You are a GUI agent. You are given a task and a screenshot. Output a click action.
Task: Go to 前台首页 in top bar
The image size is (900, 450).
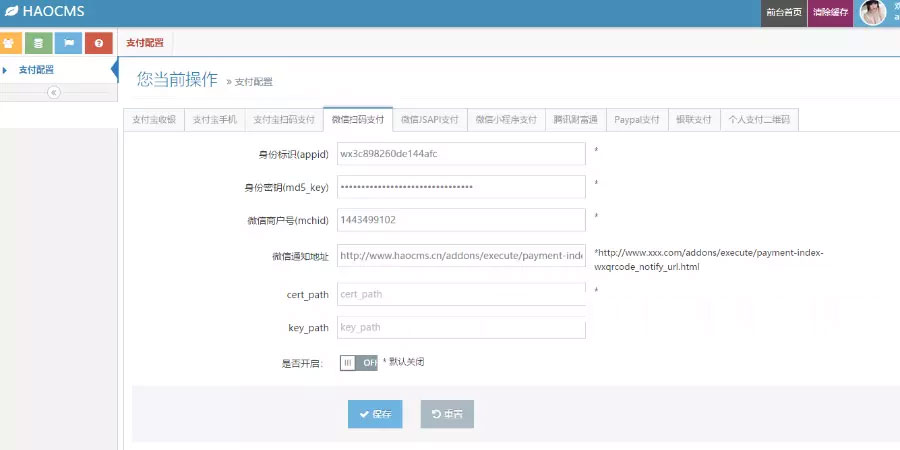click(783, 12)
